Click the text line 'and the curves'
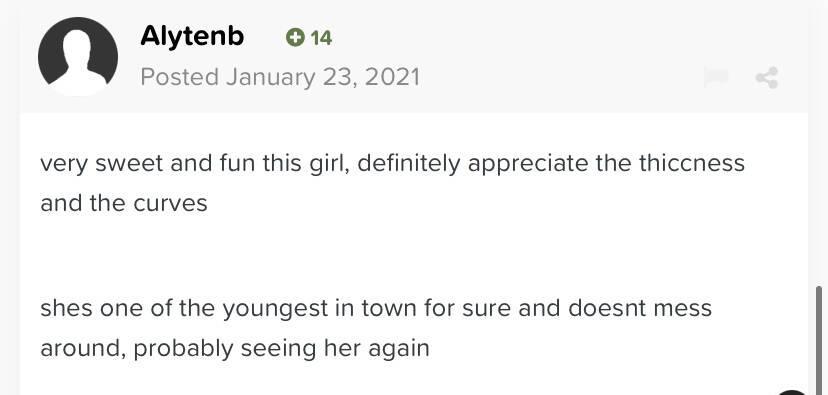Screen dimensions: 828x395 point(124,203)
